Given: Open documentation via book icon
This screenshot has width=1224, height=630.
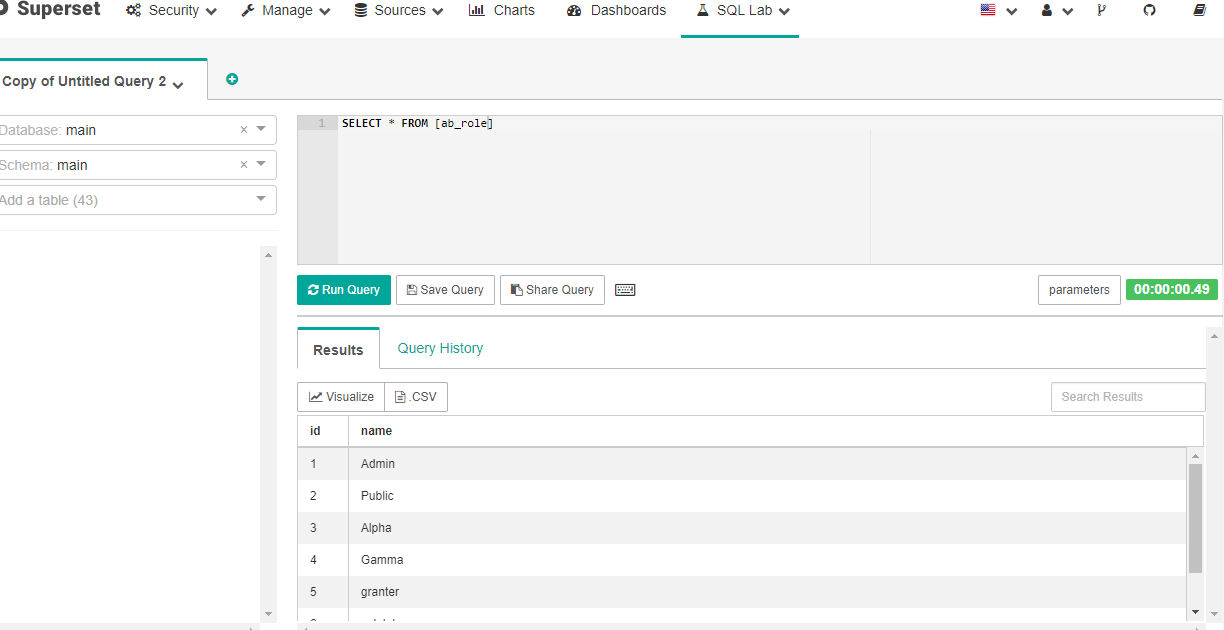Looking at the screenshot, I should [x=1201, y=10].
